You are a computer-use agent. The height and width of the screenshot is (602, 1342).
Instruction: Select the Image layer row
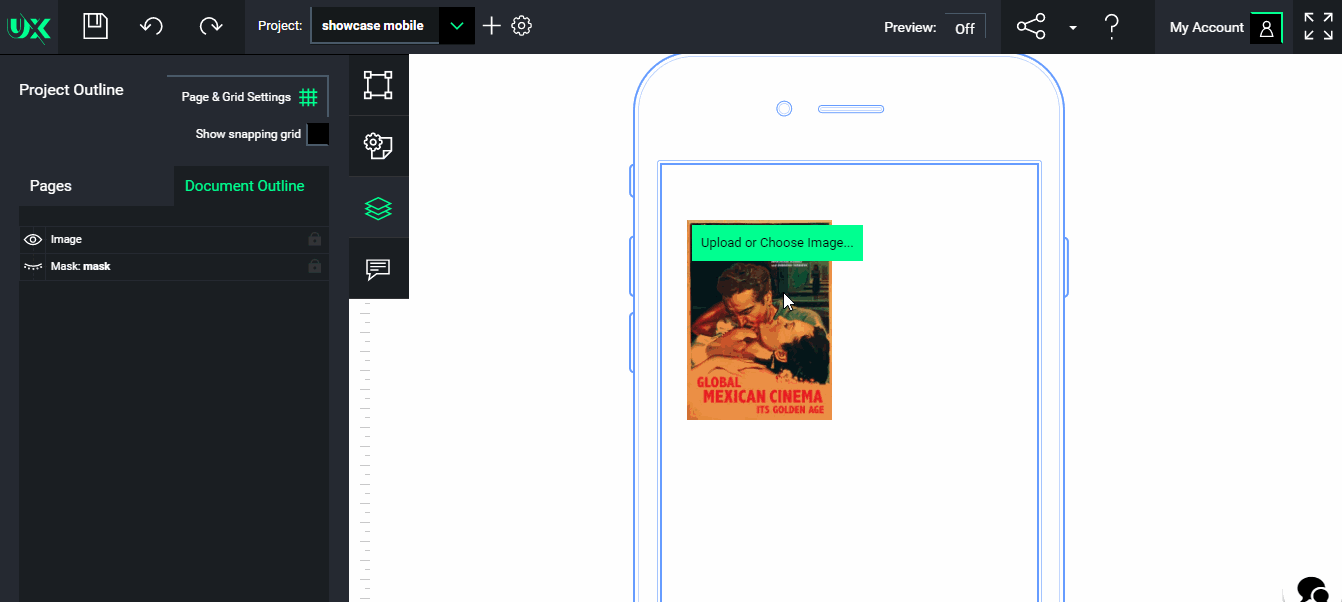(174, 240)
